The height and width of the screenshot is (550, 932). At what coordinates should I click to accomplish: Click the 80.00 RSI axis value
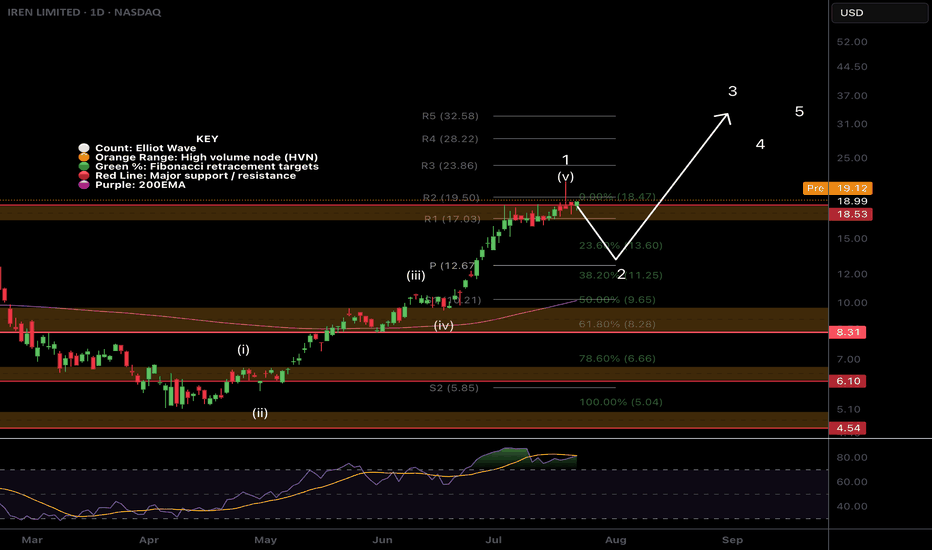(852, 457)
